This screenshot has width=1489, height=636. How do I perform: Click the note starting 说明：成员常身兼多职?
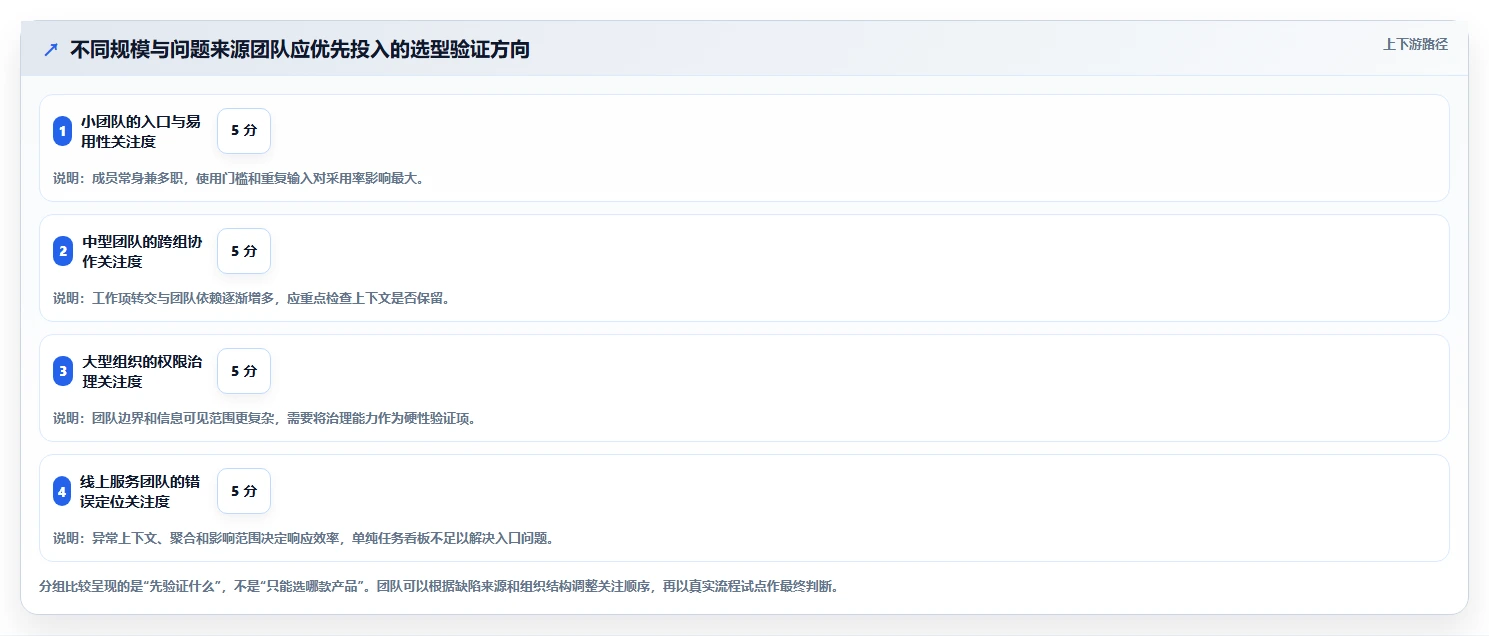tap(238, 179)
